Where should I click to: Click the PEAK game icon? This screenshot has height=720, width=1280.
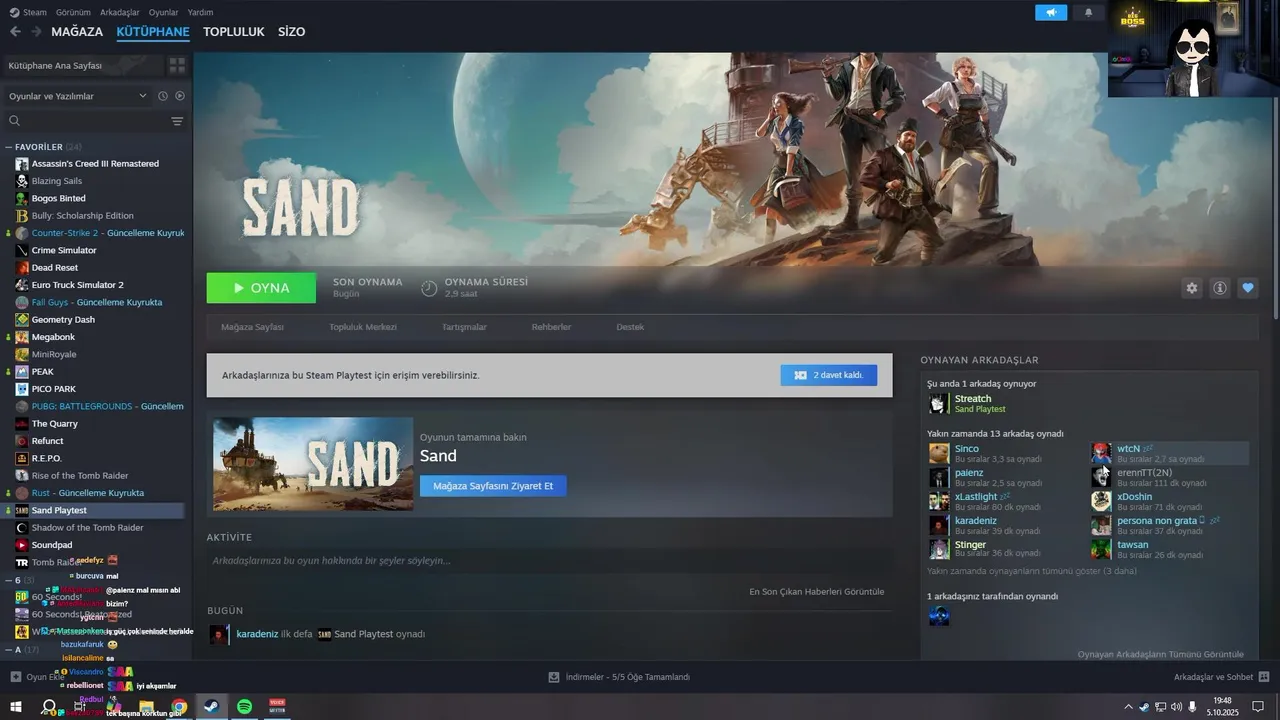pos(22,372)
